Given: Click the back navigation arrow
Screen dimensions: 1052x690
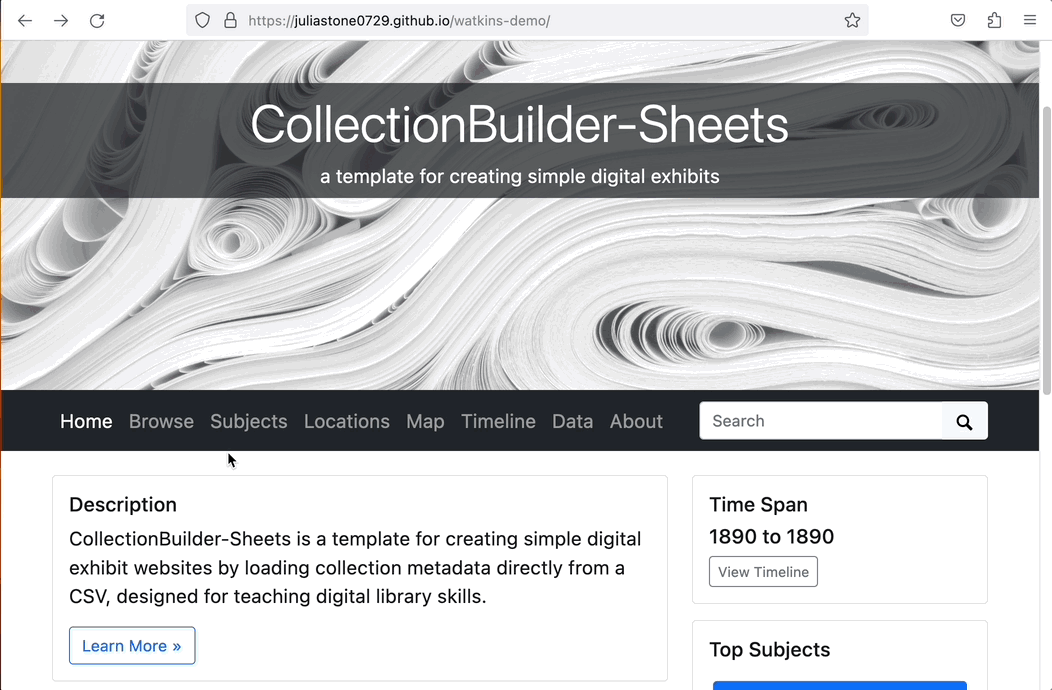Looking at the screenshot, I should [x=25, y=20].
